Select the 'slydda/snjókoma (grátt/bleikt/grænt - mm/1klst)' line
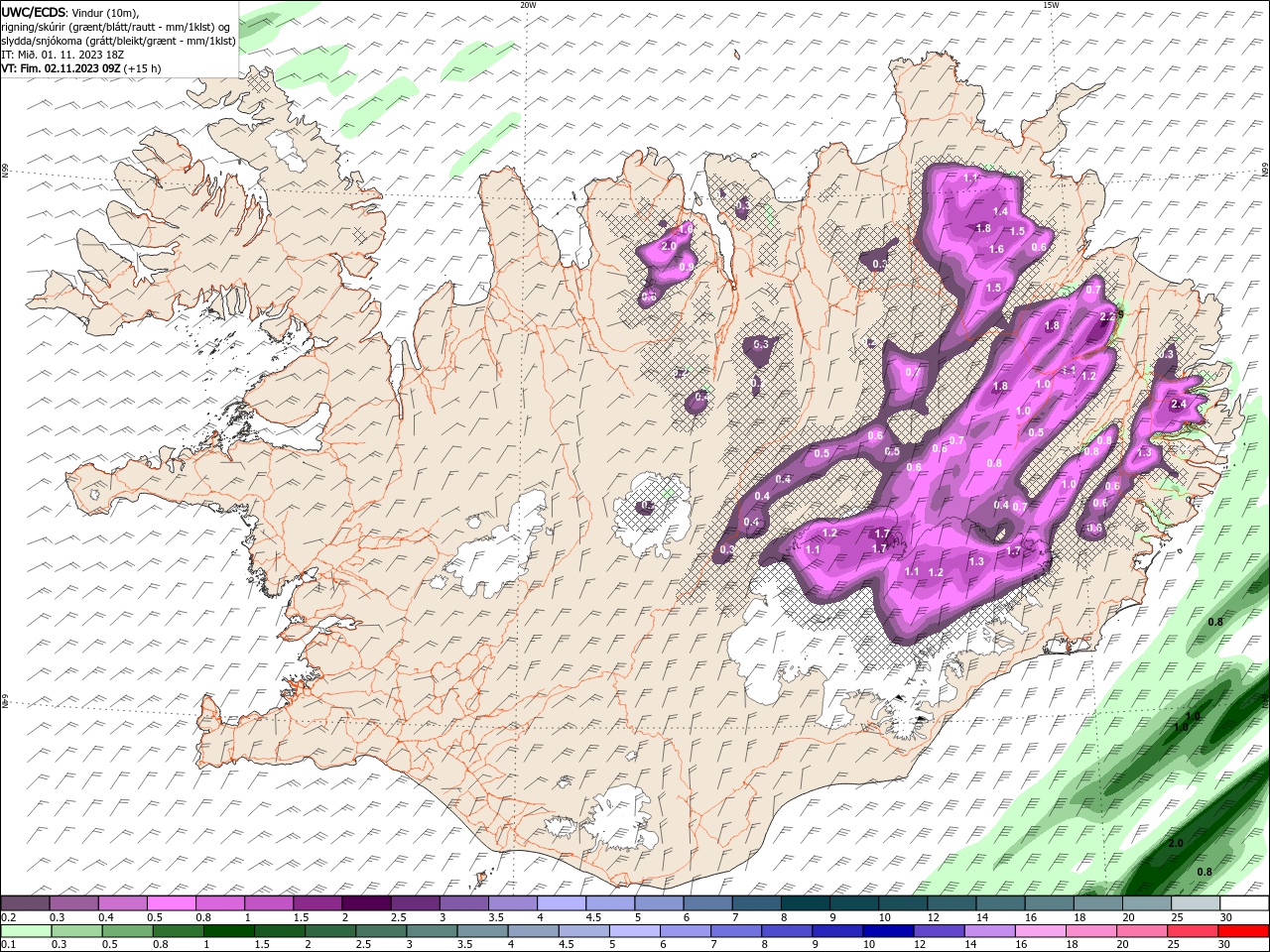Screen dimensions: 1270x952 [x=118, y=41]
